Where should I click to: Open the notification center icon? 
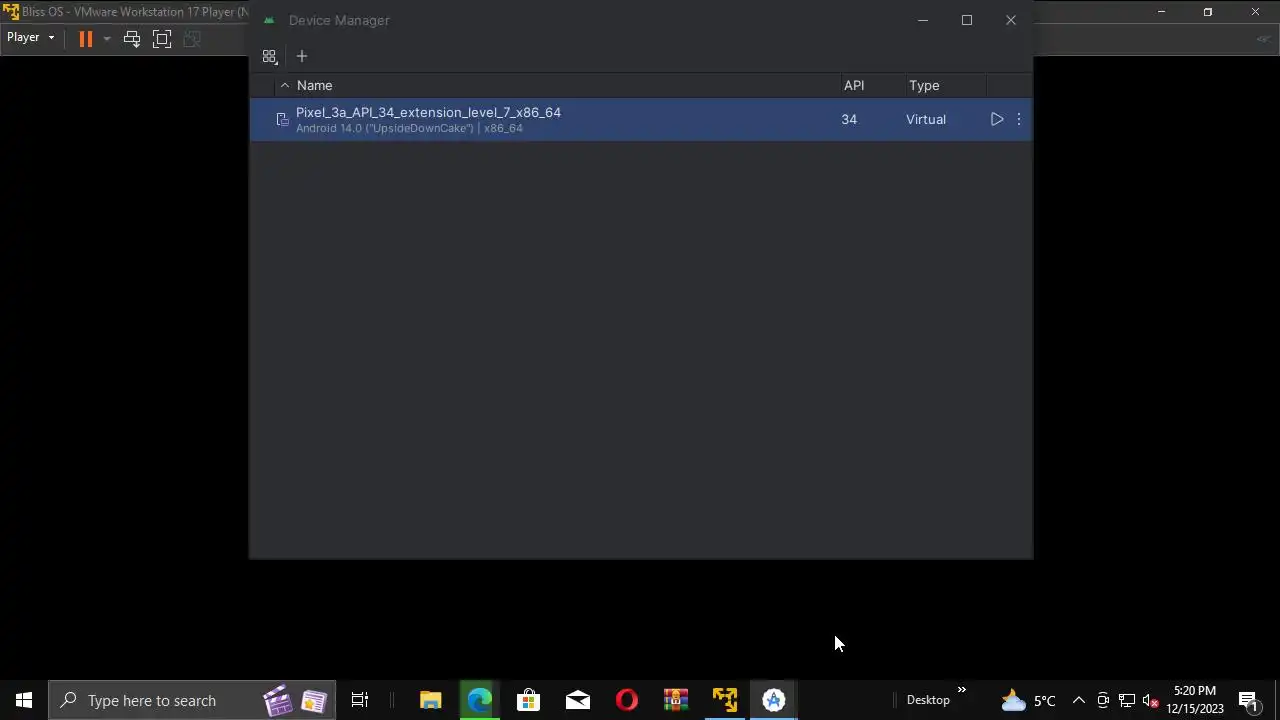click(x=1249, y=700)
